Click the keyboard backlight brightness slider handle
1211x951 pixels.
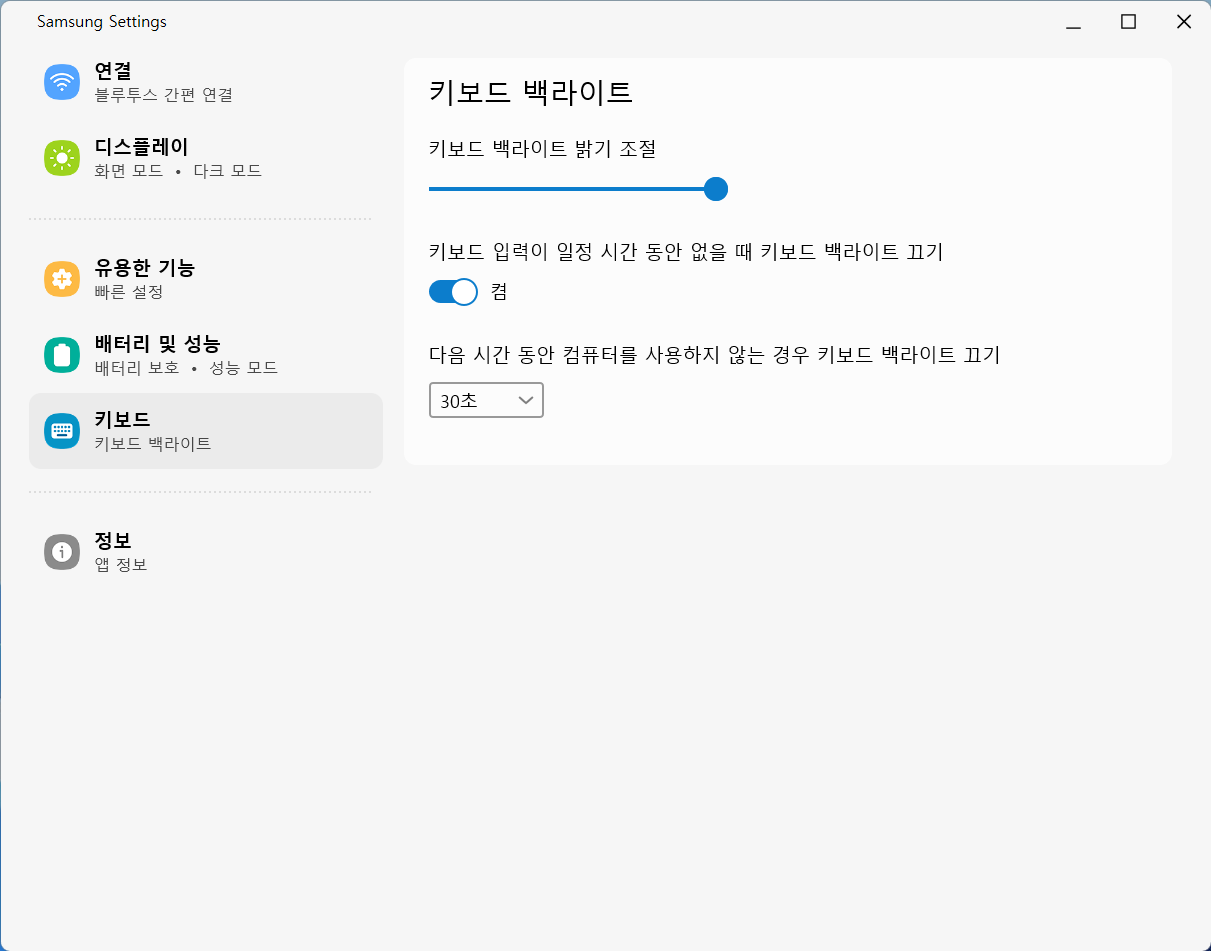[x=715, y=189]
